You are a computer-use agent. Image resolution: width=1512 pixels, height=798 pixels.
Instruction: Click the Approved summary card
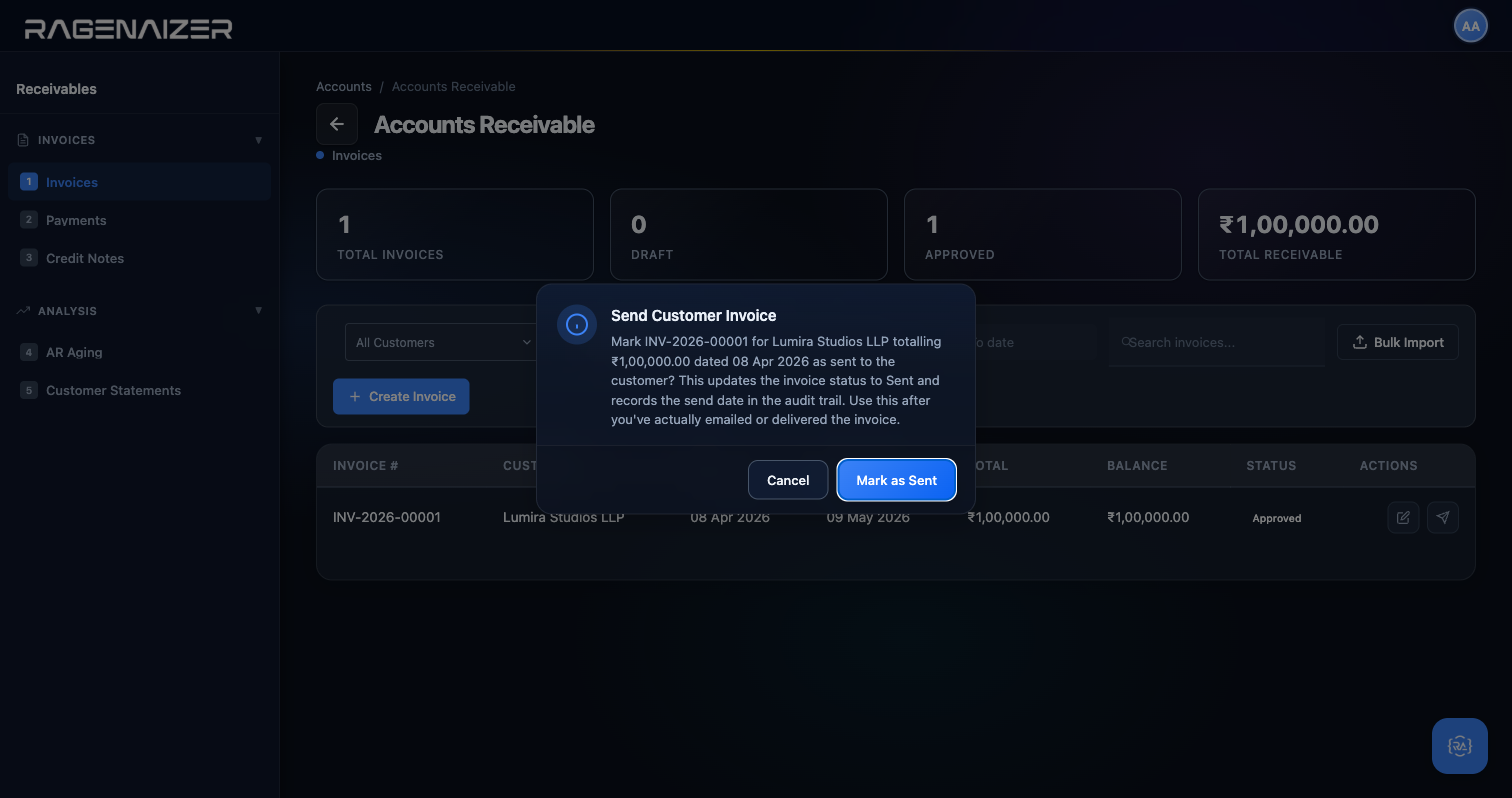(x=1043, y=234)
